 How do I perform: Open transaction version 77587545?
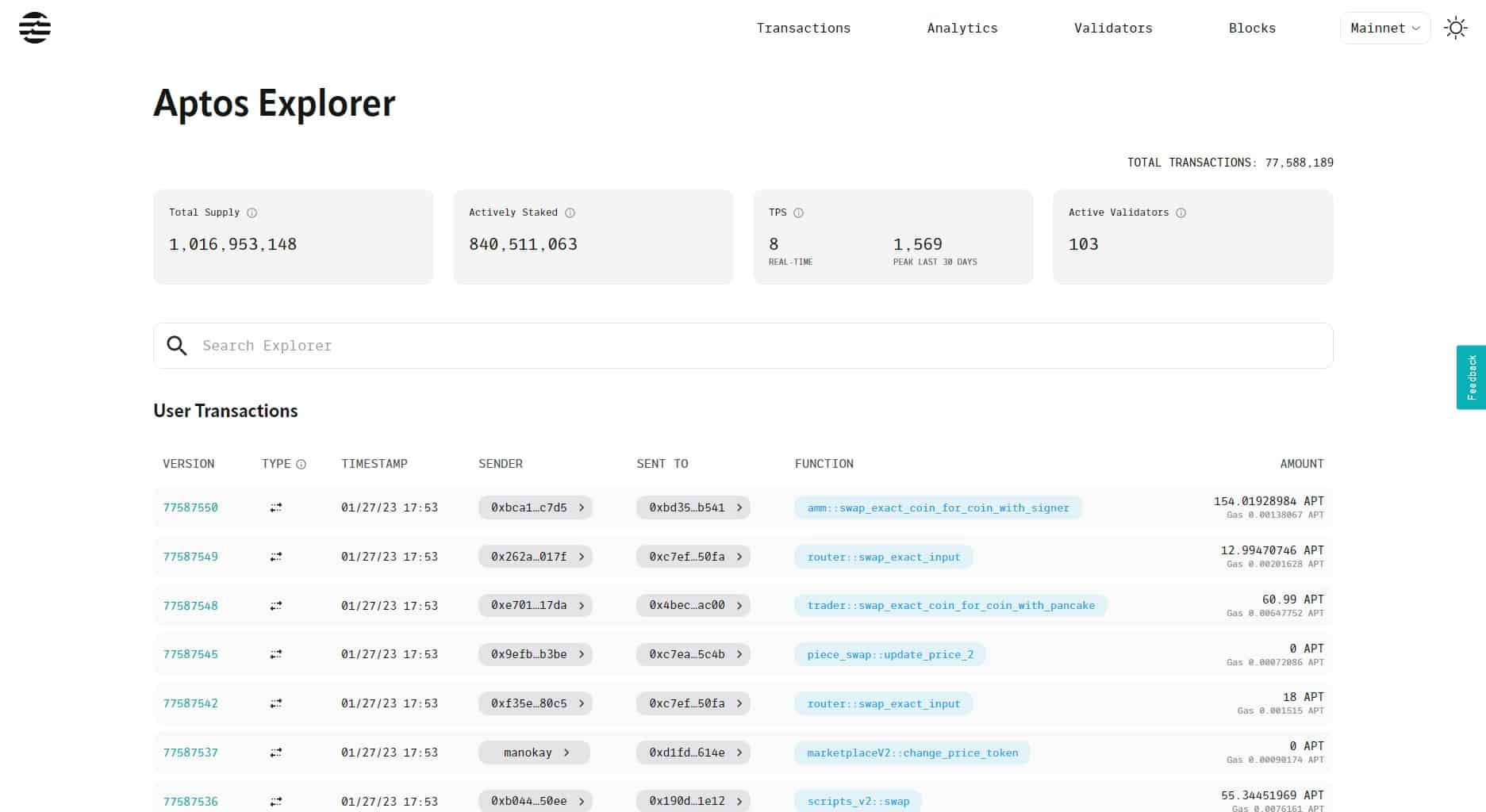pos(190,654)
